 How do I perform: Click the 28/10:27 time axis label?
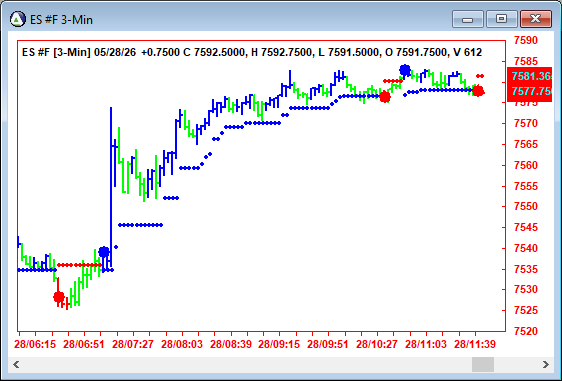[x=377, y=344]
